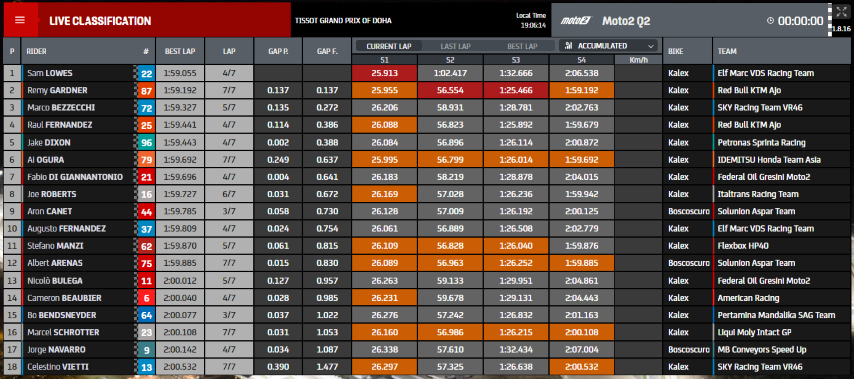Sort by the BEST LAP column header
Screen dimensions: 854x379
click(x=180, y=51)
